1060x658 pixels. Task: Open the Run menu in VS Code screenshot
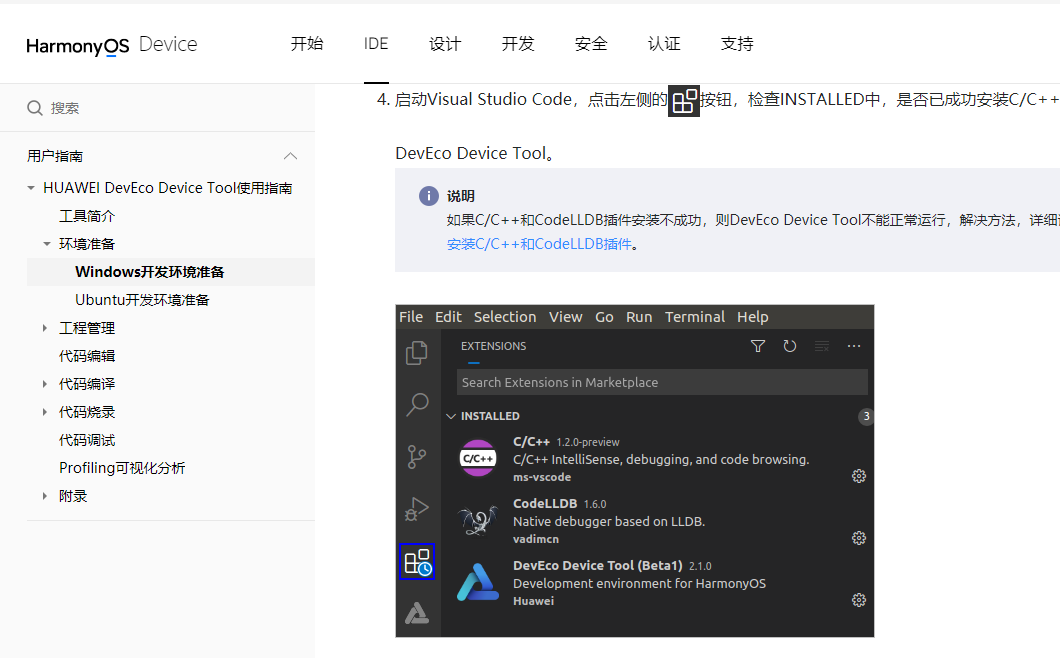[639, 317]
